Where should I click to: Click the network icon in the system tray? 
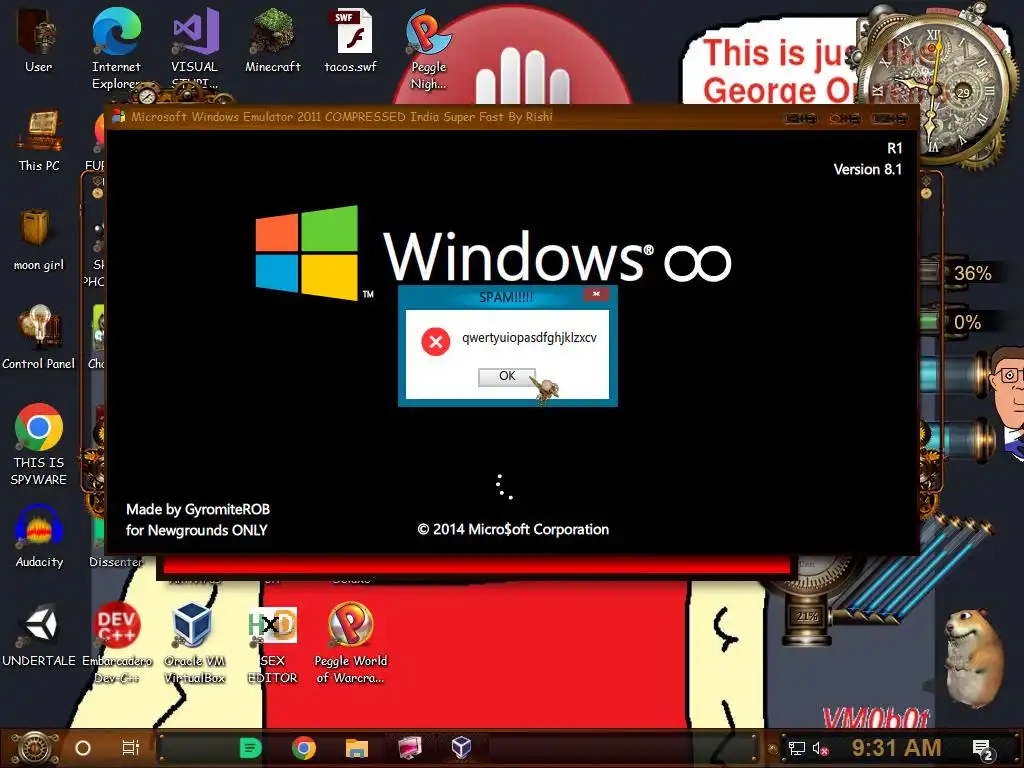coord(796,748)
